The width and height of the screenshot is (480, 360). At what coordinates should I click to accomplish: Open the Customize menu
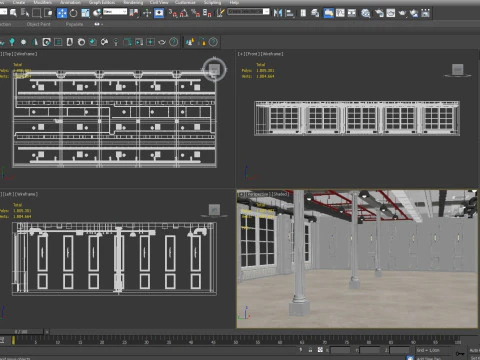point(185,2)
